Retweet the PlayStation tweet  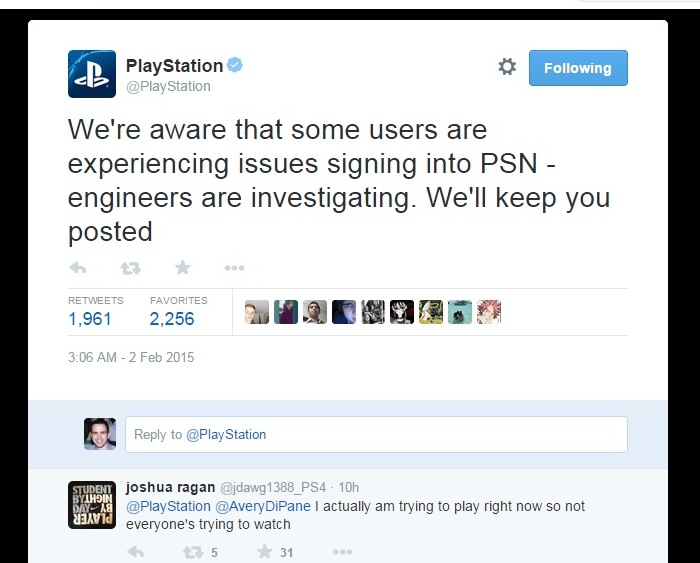130,268
